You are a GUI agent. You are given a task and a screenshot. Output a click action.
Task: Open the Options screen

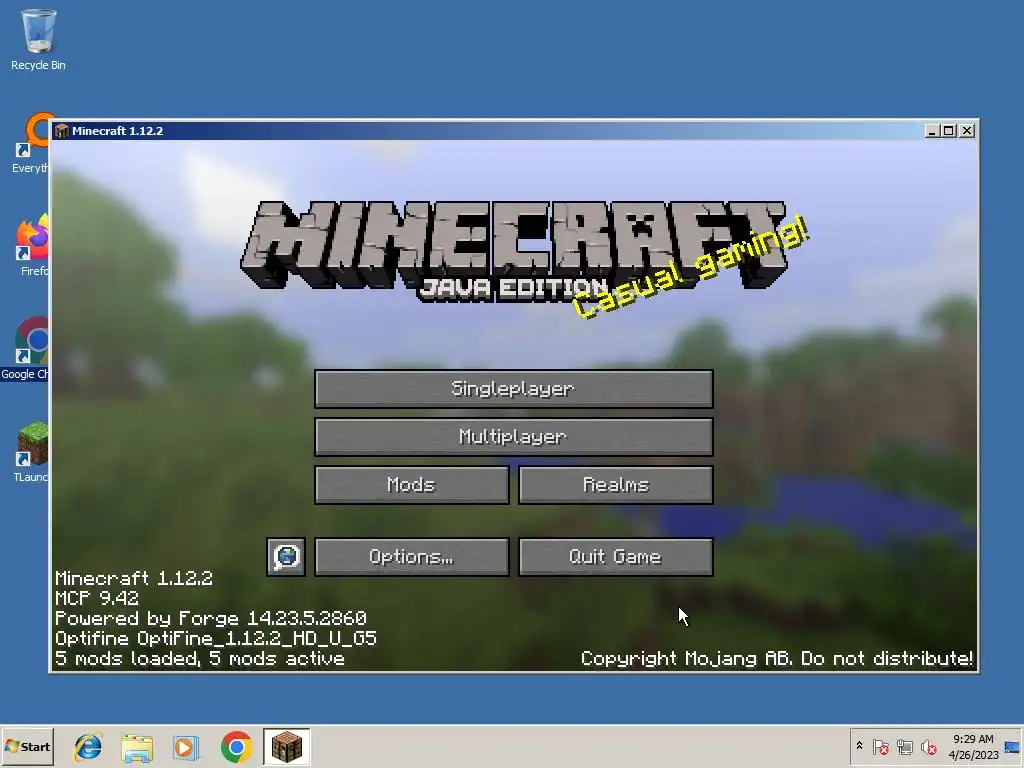(x=411, y=556)
